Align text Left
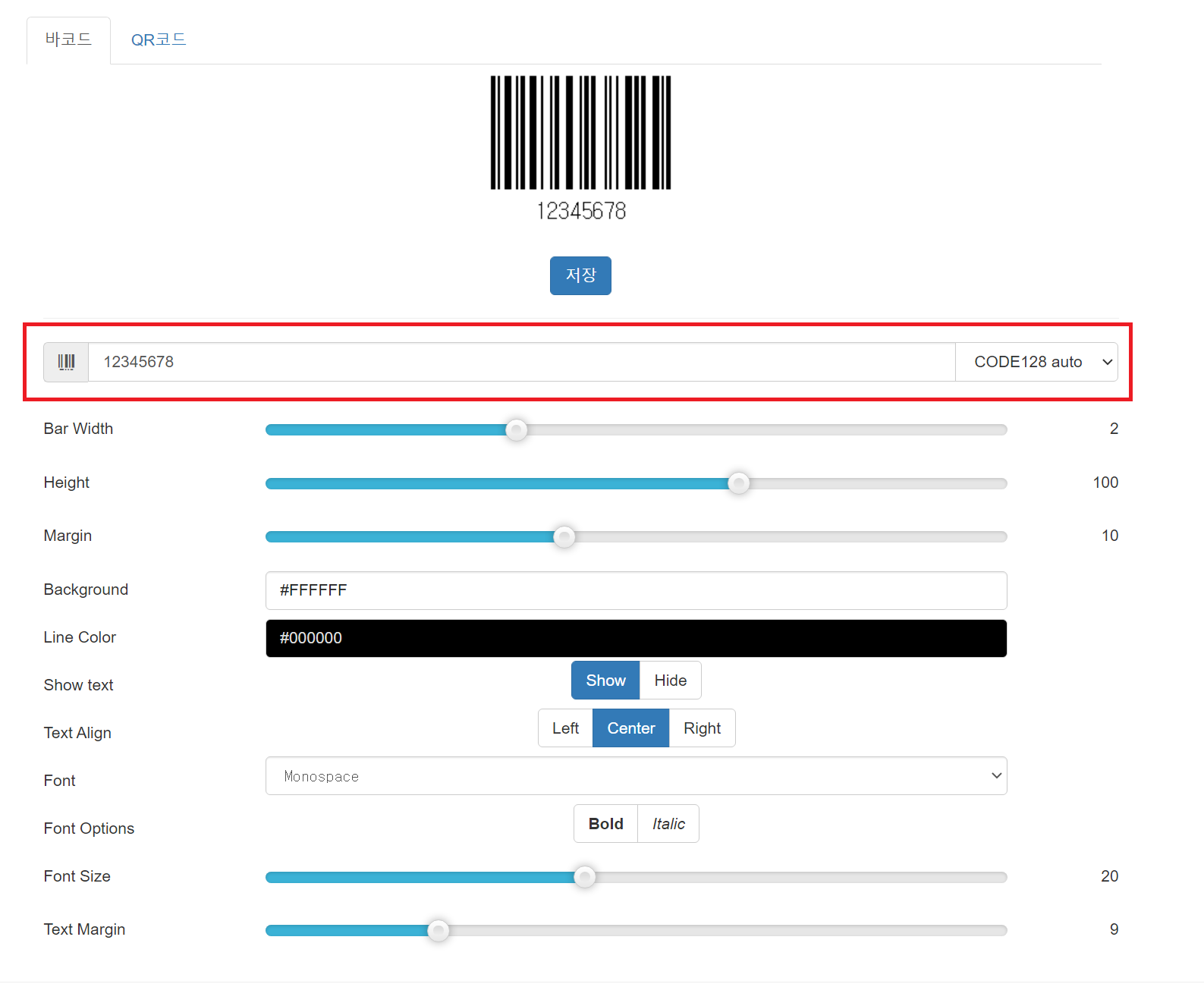Image resolution: width=1204 pixels, height=1006 pixels. (565, 728)
